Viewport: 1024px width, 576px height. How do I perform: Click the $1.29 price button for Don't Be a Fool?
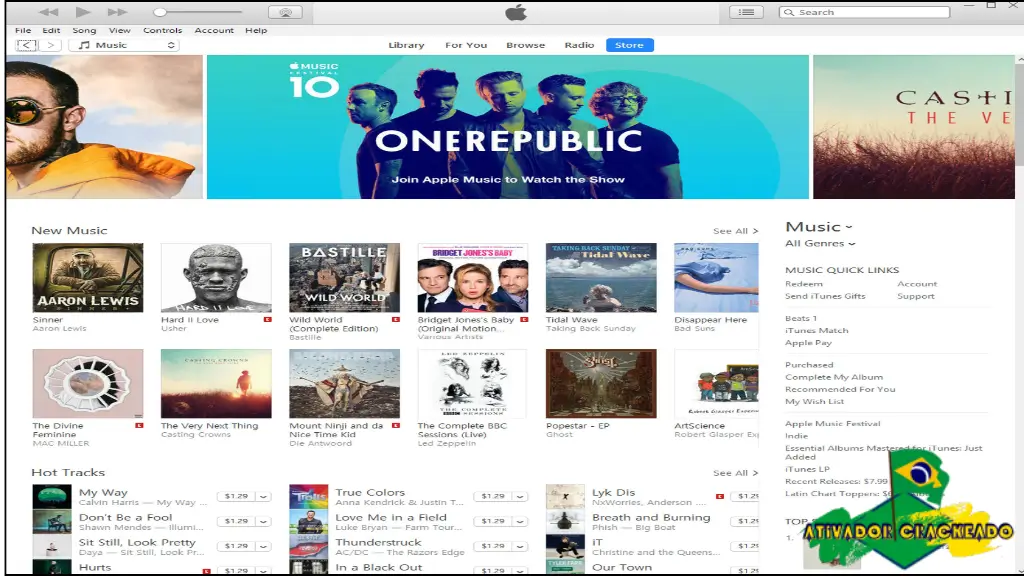click(x=236, y=521)
